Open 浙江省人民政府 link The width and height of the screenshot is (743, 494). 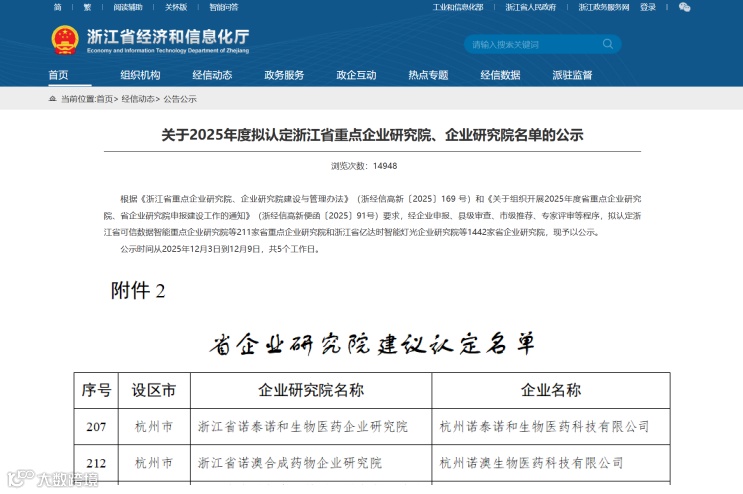(531, 7)
